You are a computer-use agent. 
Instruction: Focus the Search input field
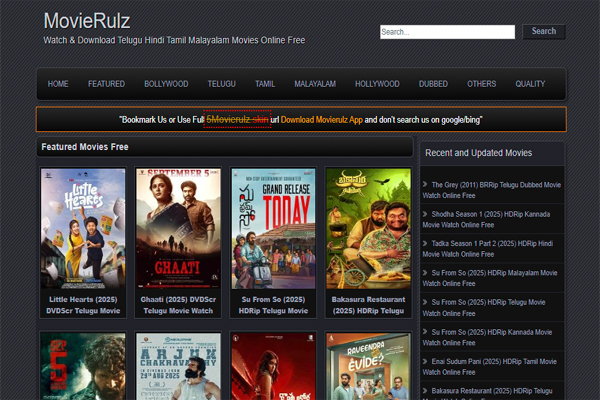pyautogui.click(x=447, y=32)
